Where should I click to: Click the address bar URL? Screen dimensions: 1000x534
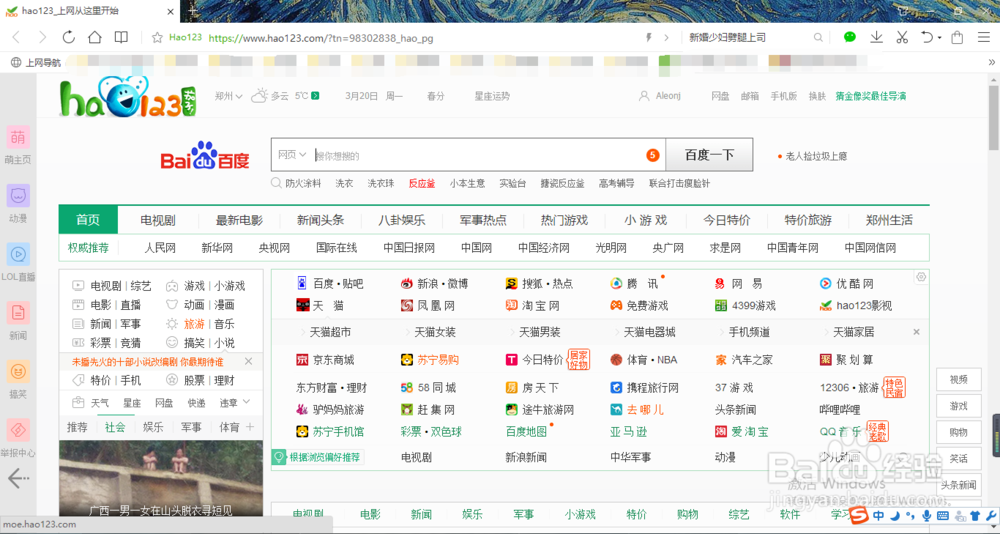click(x=321, y=38)
